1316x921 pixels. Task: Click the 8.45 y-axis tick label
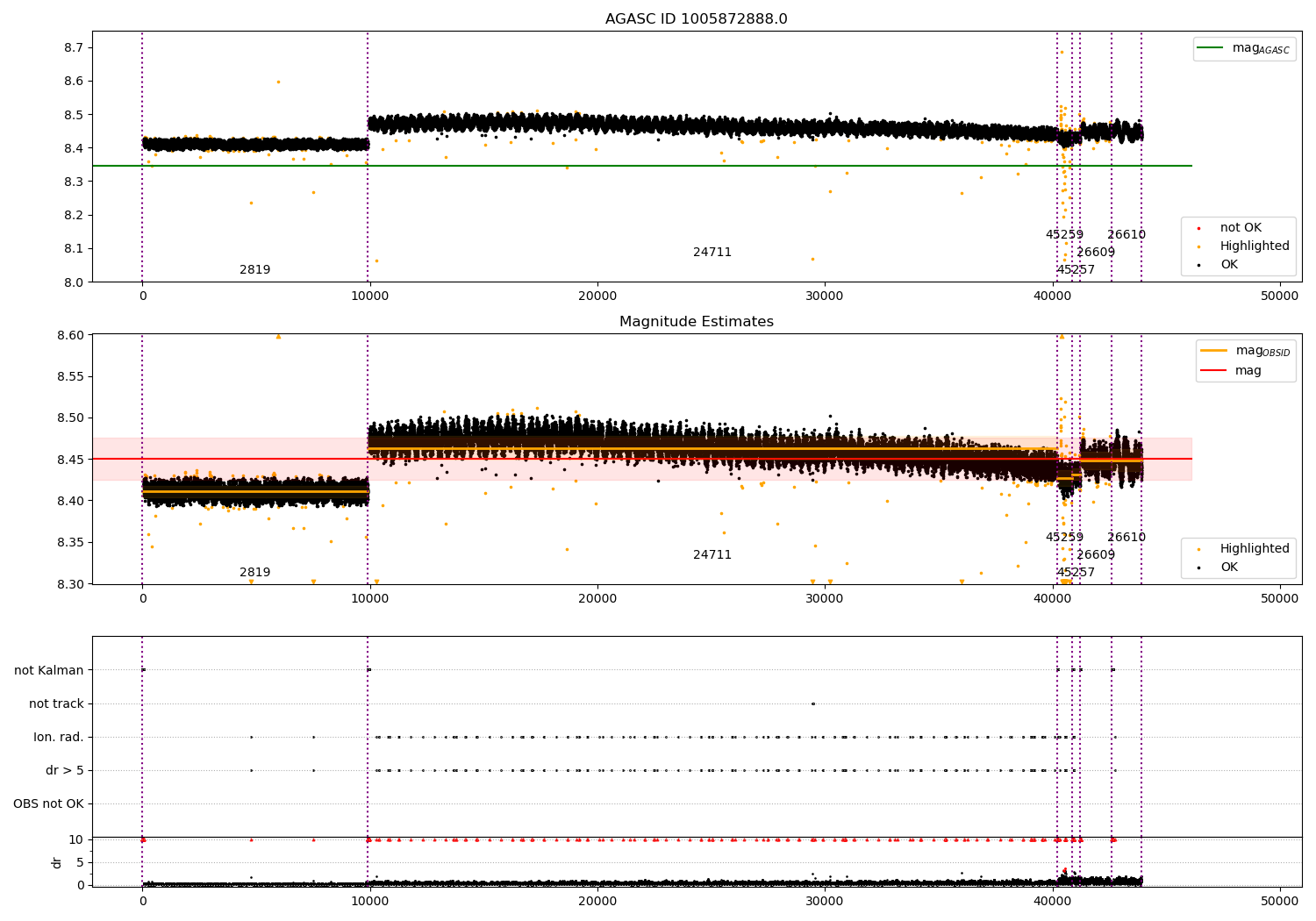click(72, 460)
